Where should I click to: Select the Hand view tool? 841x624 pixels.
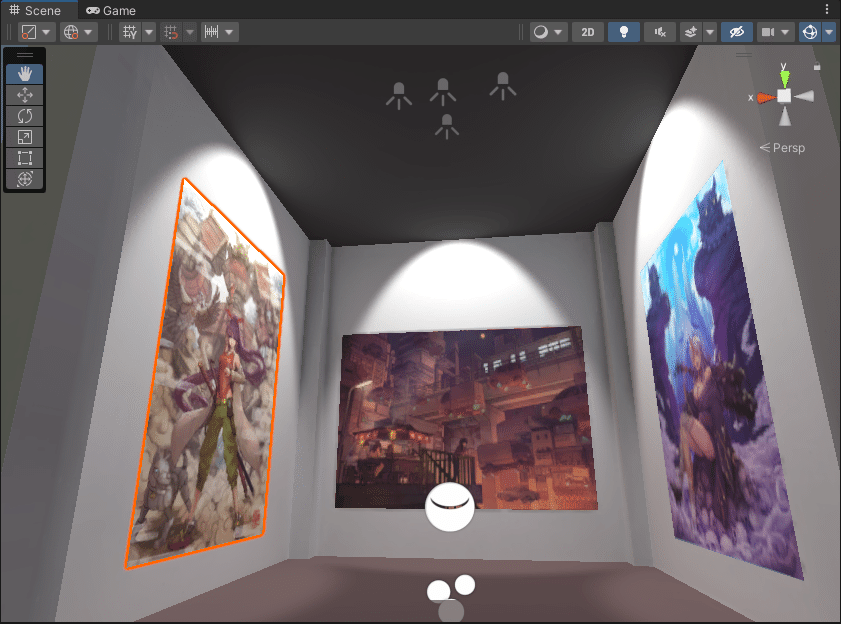tap(25, 74)
